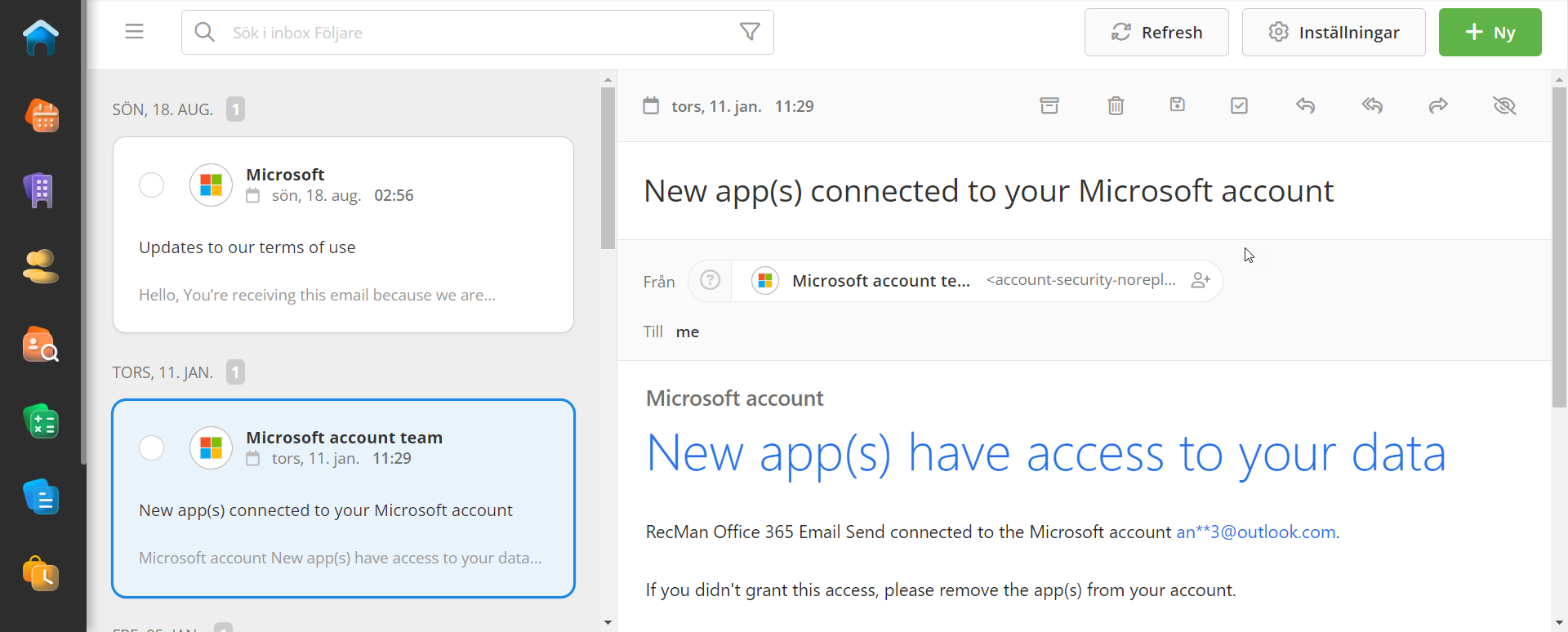1568x632 pixels.
Task: Mark email with the checkbox task icon
Action: (x=1239, y=105)
